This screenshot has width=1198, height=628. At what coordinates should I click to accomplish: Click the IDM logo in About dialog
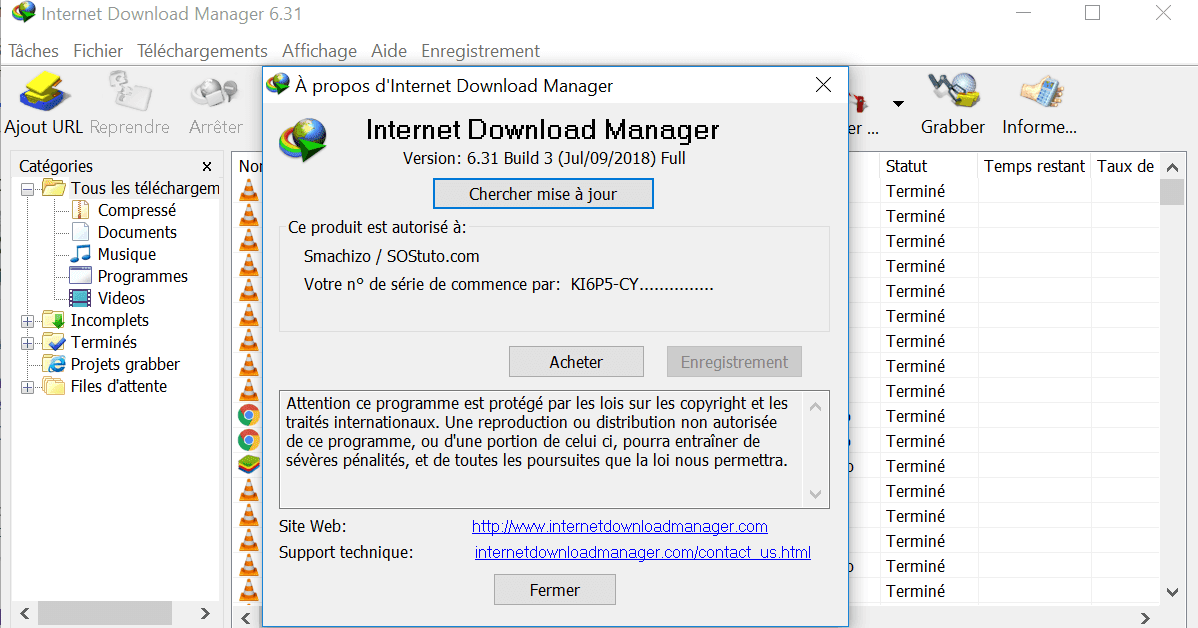[x=303, y=140]
